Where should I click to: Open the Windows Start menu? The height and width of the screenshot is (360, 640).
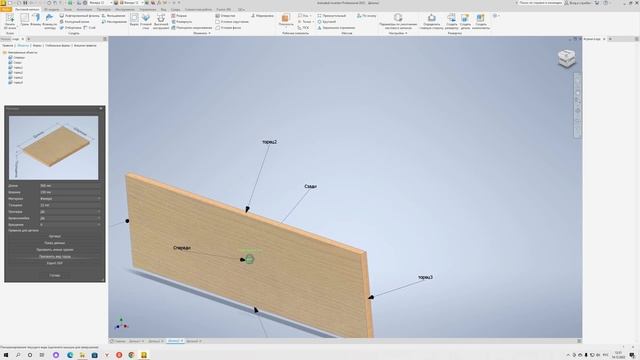pos(6,355)
